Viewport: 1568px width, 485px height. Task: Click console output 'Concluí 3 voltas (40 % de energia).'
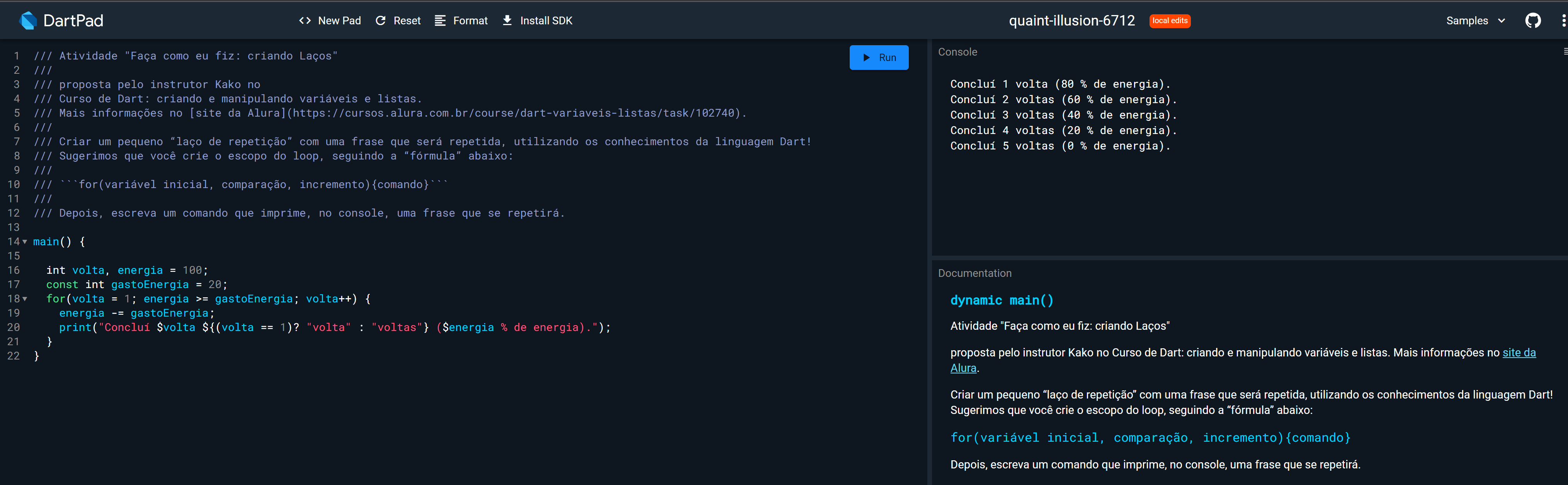[x=1063, y=115]
